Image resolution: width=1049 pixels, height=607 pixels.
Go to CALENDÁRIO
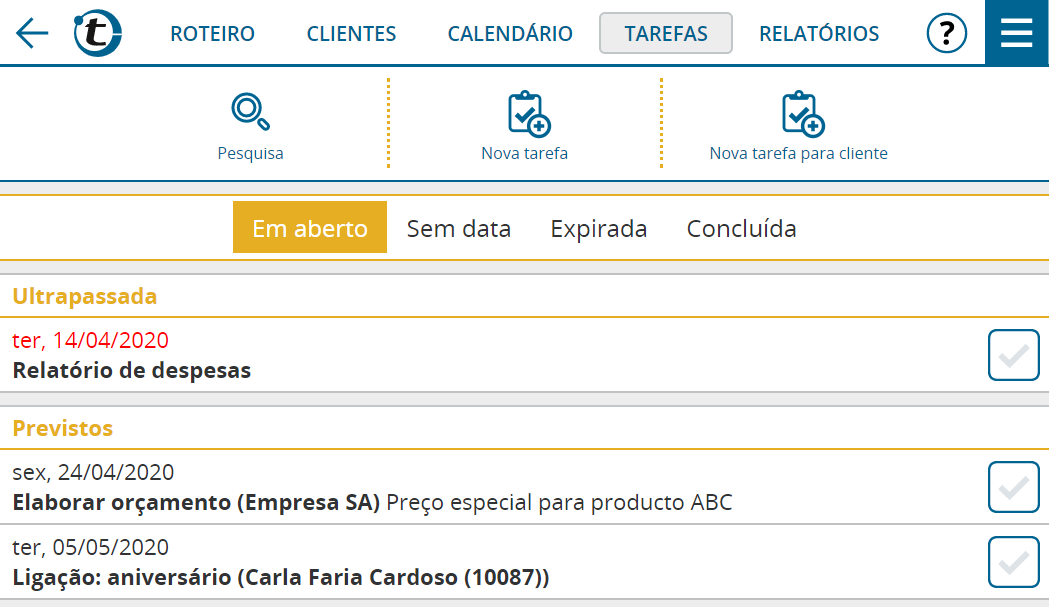point(510,33)
